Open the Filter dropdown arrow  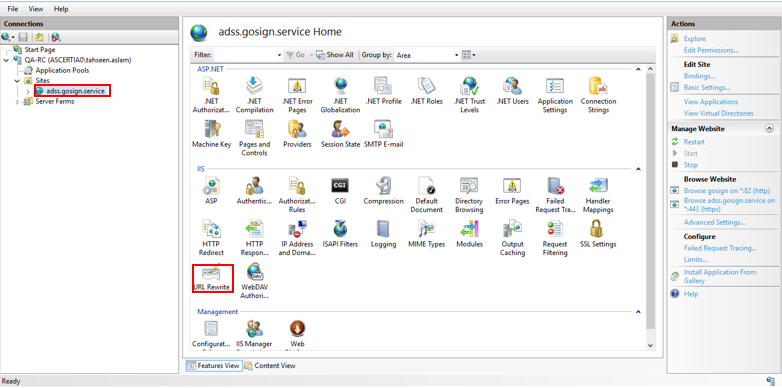pyautogui.click(x=279, y=55)
